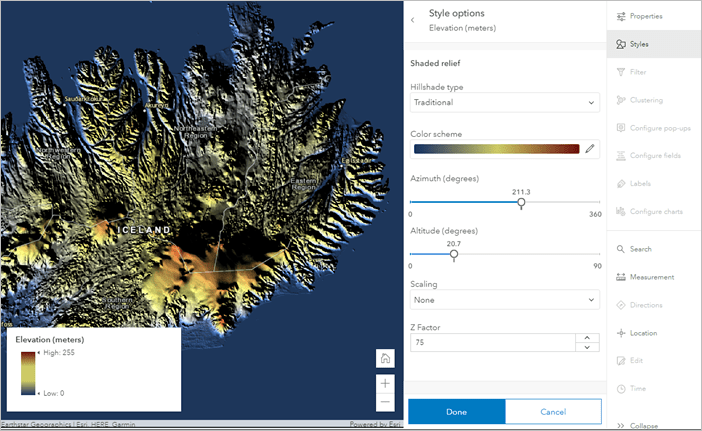Go back using Style options arrow
Screen dimensions: 702x431
click(x=412, y=20)
